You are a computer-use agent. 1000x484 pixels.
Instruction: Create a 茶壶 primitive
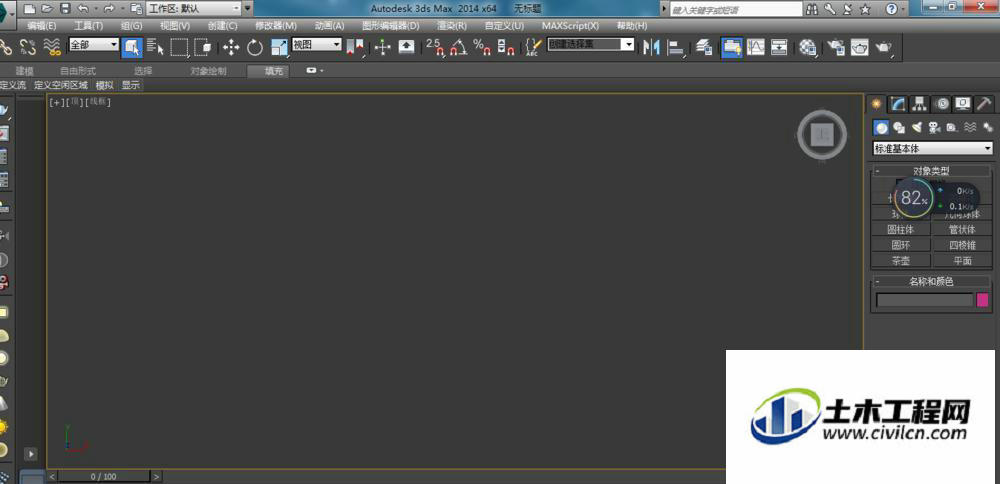tap(901, 261)
